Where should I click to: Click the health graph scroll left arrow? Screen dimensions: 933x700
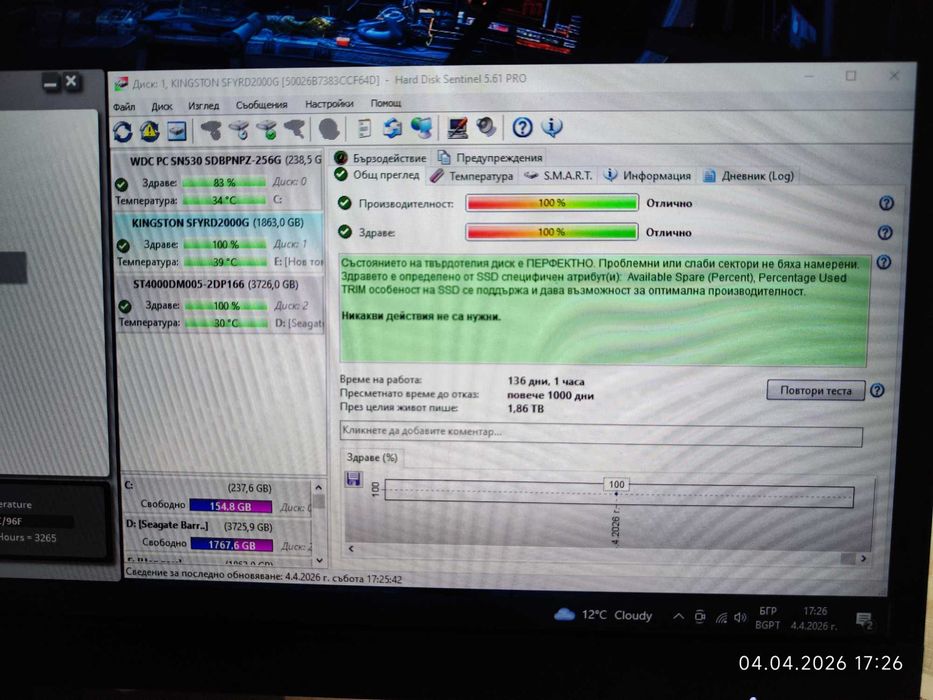(350, 548)
